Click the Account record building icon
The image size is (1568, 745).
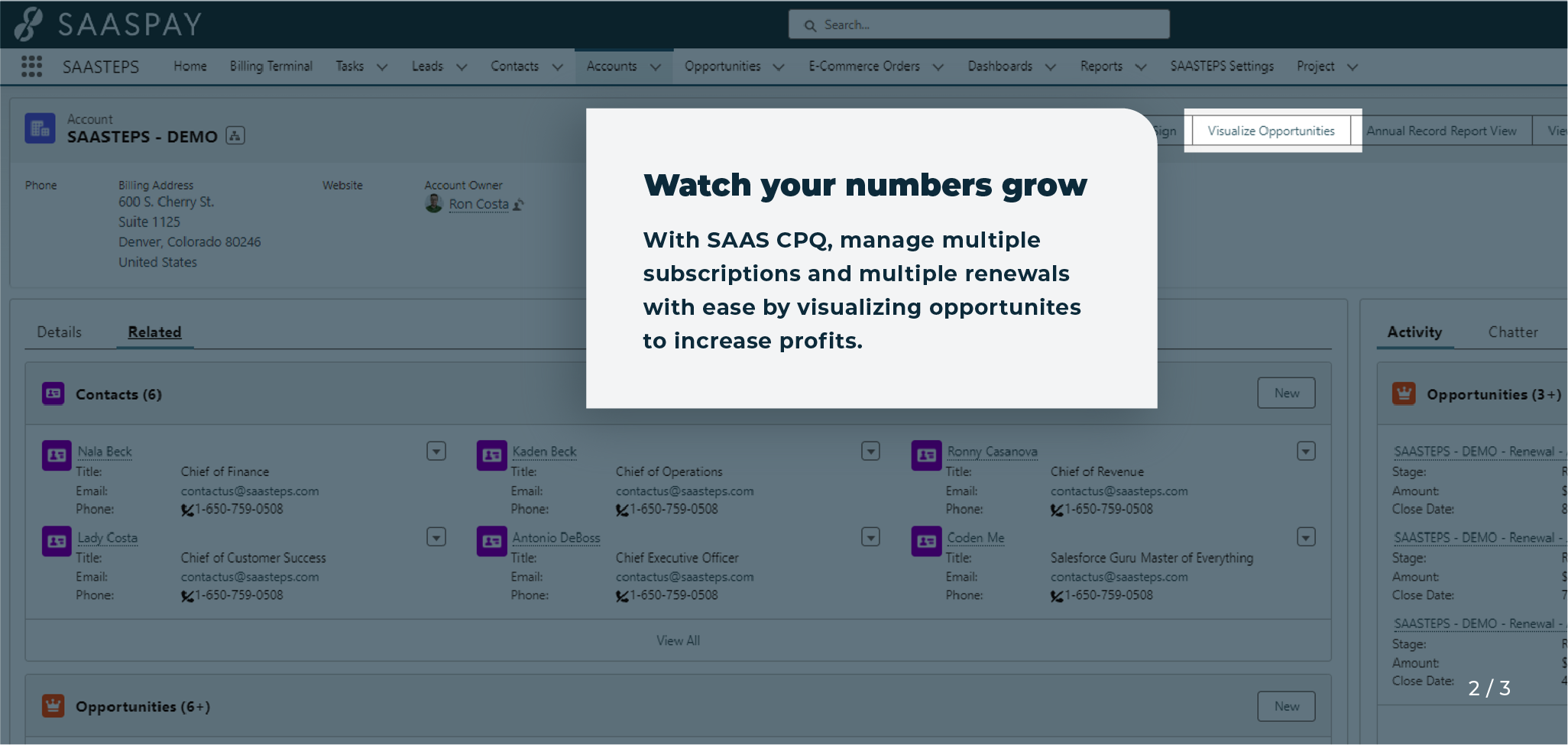pyautogui.click(x=40, y=128)
